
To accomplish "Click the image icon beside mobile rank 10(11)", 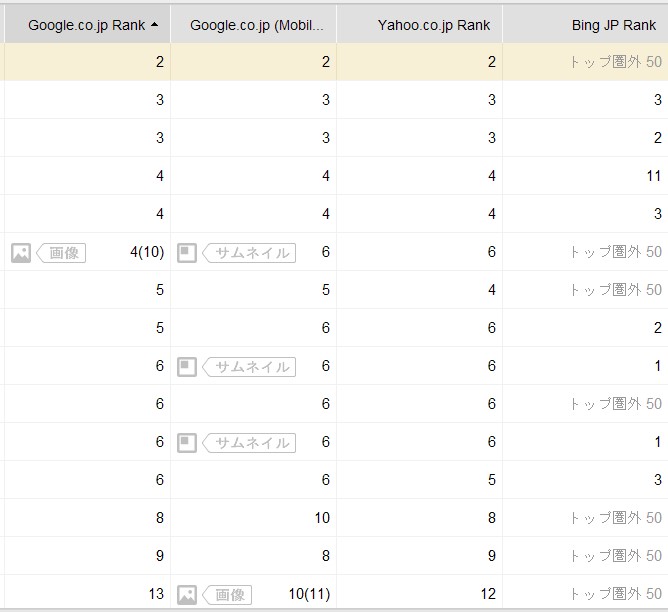I will coord(187,595).
